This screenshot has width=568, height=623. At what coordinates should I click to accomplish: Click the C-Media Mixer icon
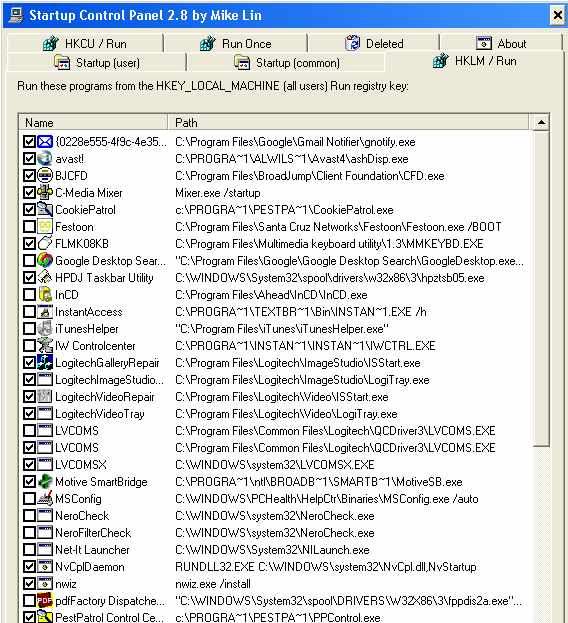(45, 193)
